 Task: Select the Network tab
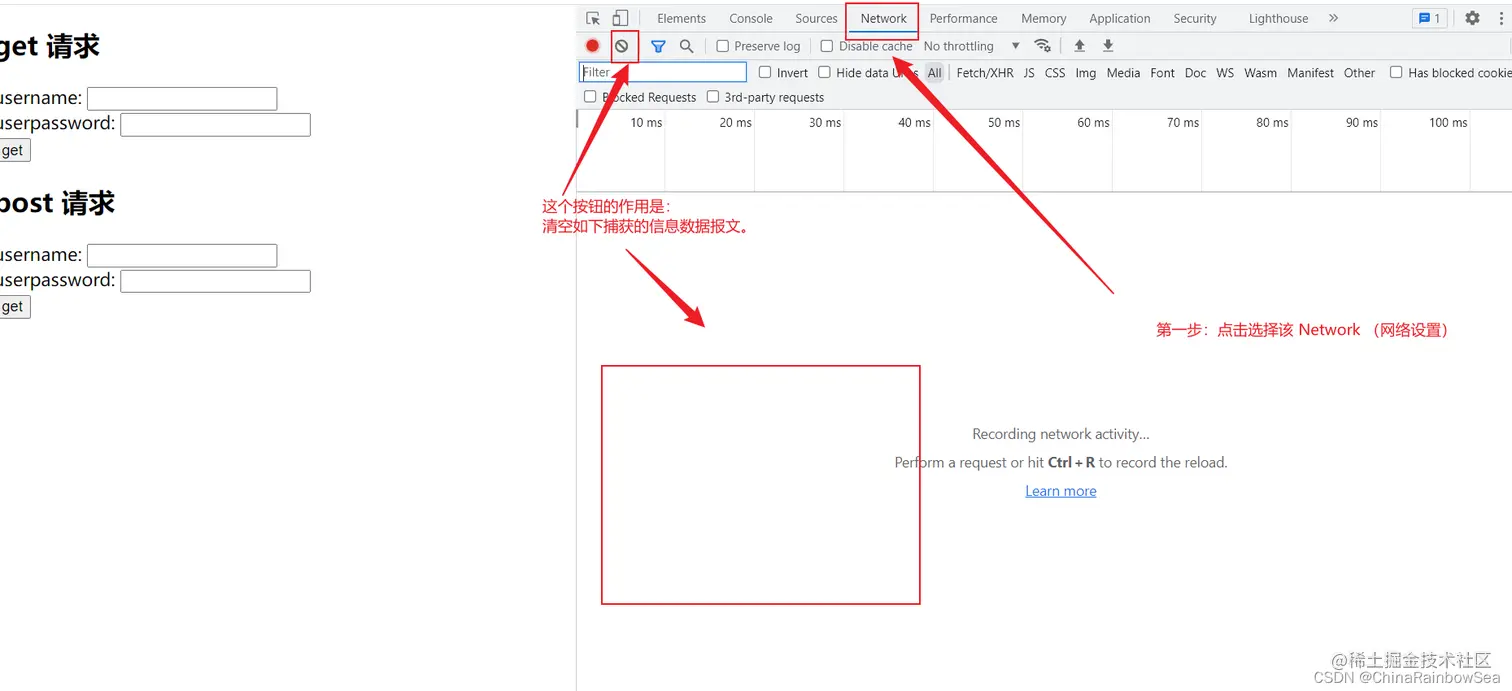click(884, 18)
